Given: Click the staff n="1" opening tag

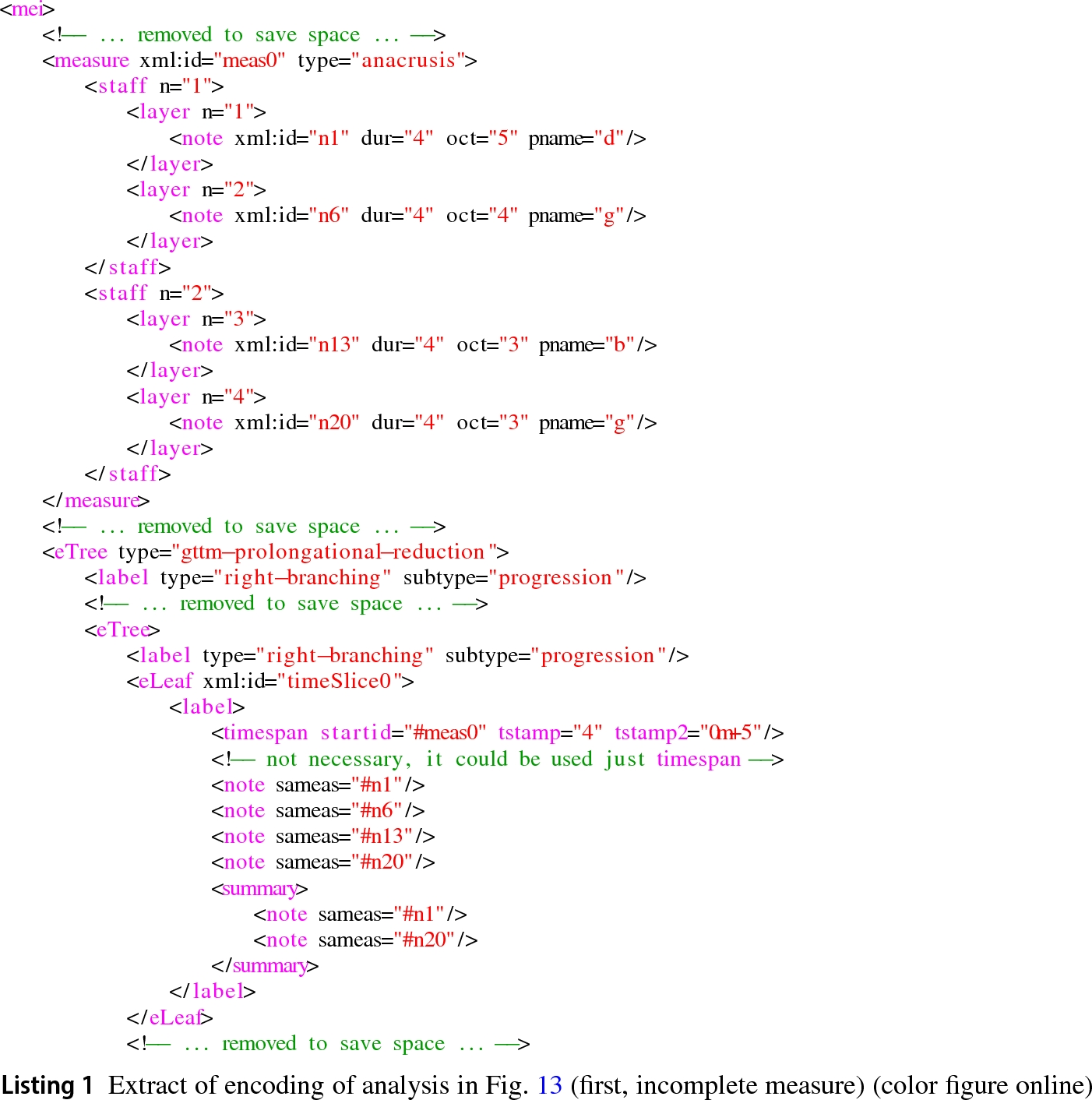Looking at the screenshot, I should [x=154, y=86].
